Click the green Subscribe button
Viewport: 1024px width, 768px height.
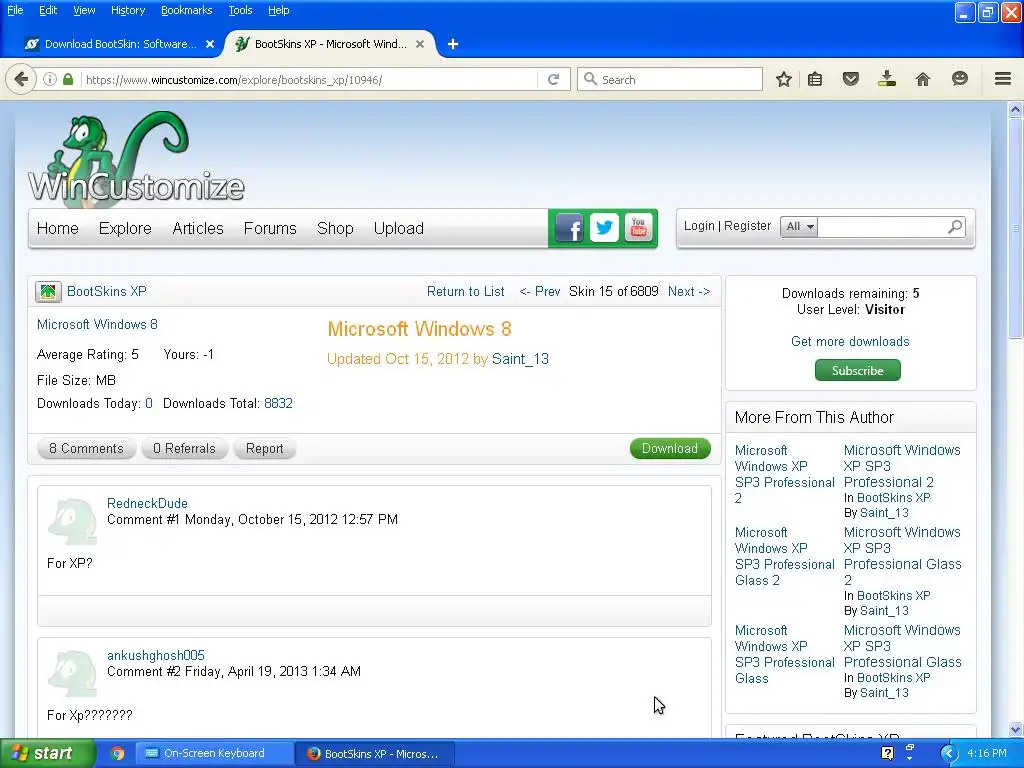[857, 370]
